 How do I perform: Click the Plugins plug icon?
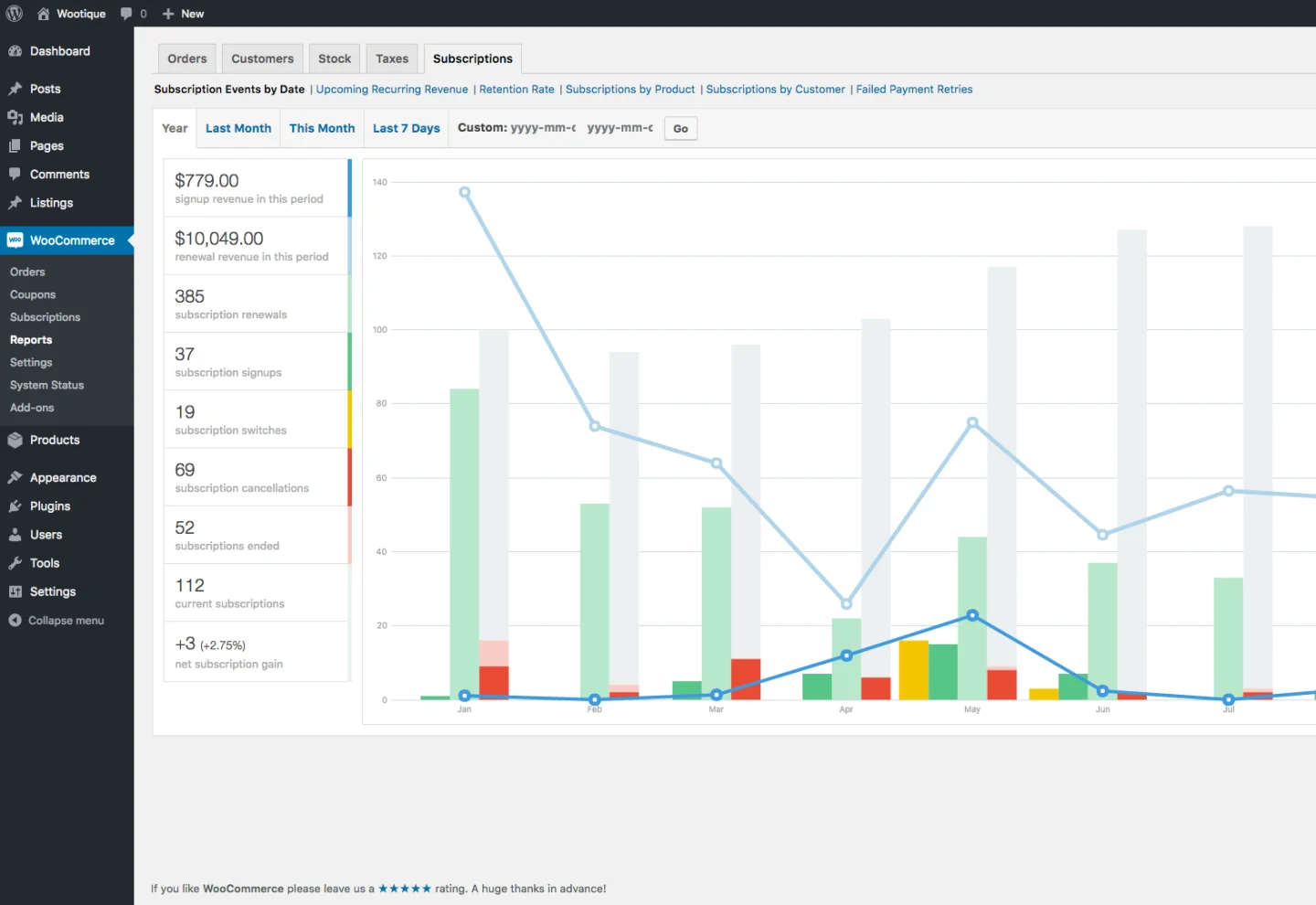15,506
